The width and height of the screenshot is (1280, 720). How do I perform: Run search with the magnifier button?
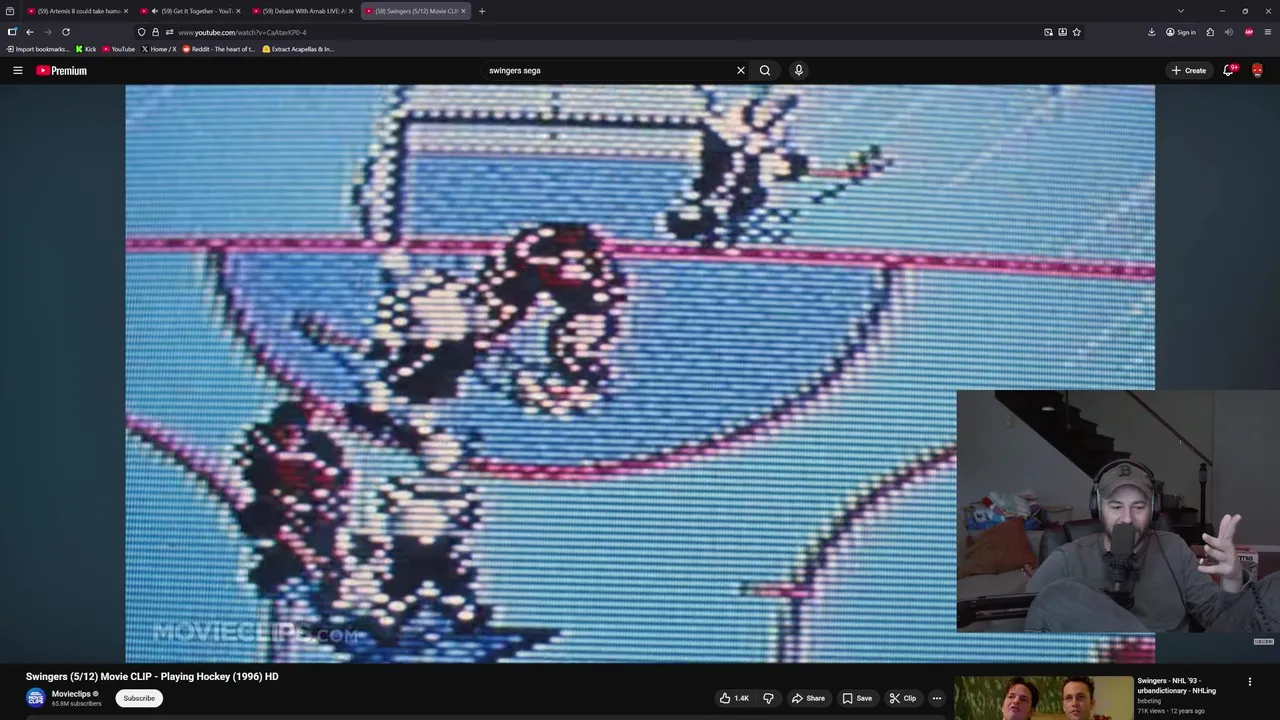point(765,70)
